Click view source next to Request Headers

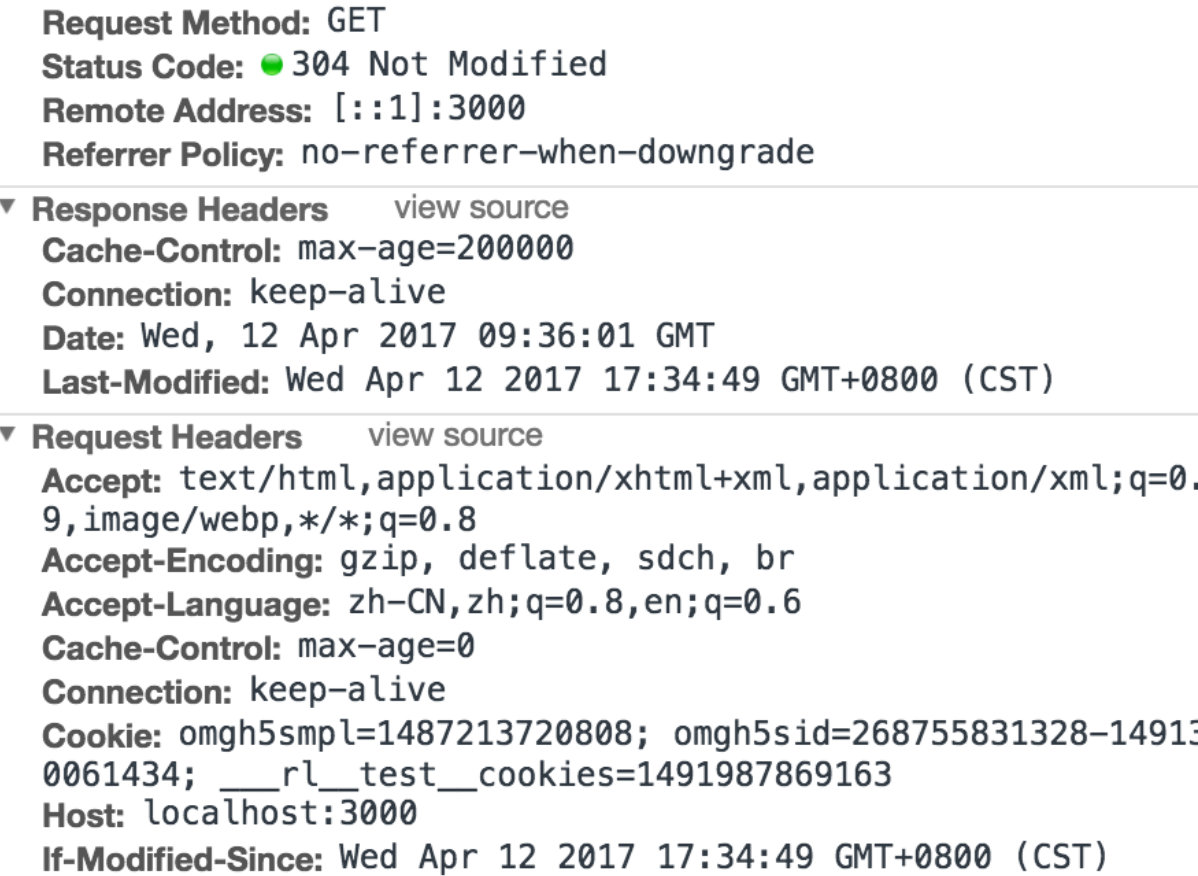(455, 435)
